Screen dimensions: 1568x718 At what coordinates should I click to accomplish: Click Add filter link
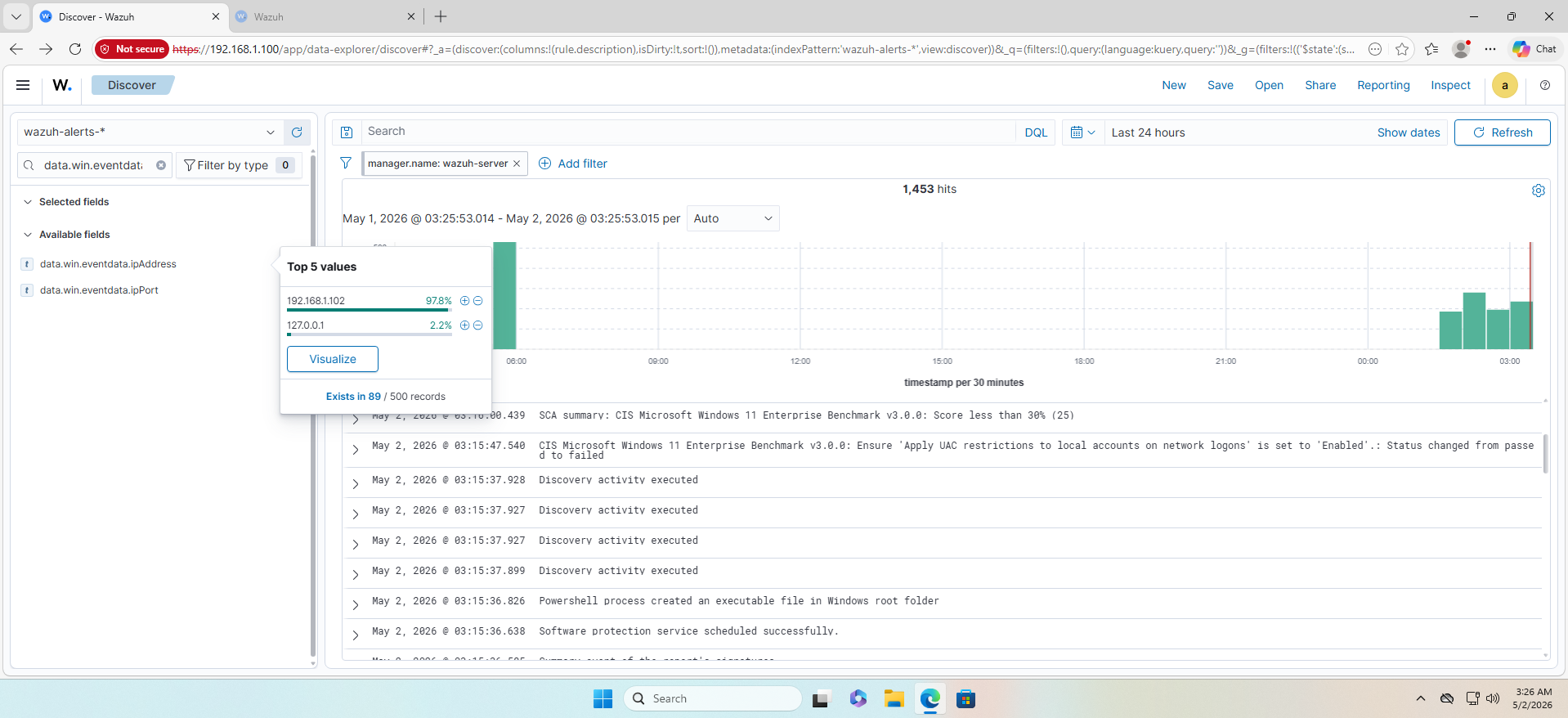point(573,164)
